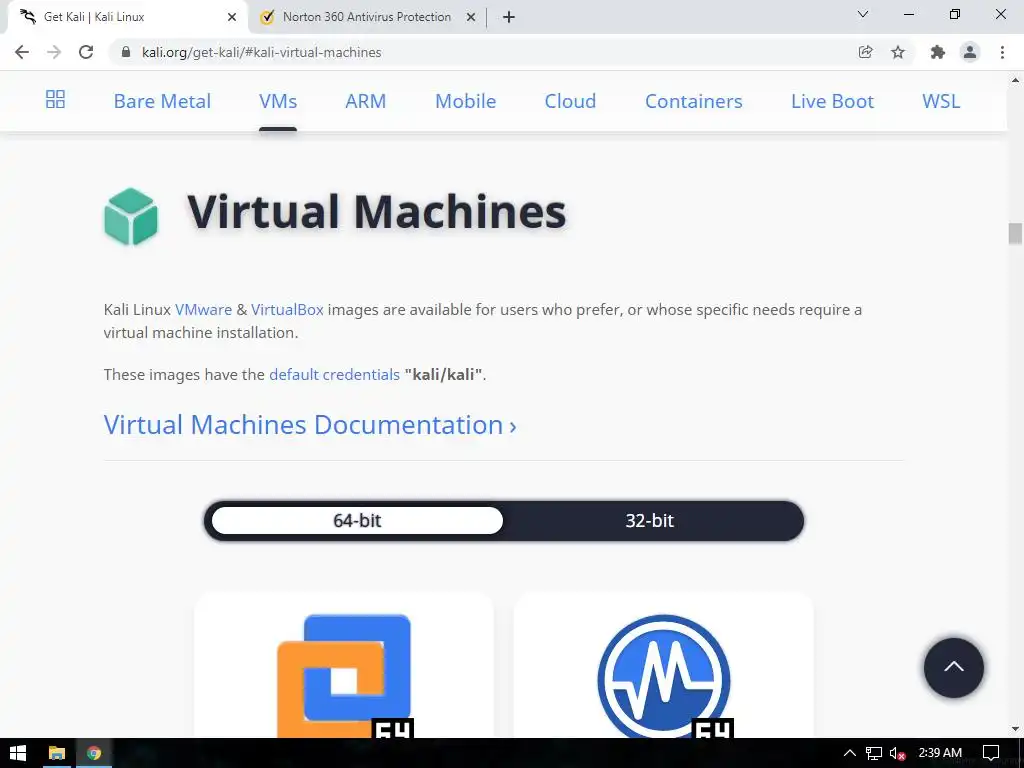Open a new browser tab
This screenshot has height=768, width=1024.
tap(509, 17)
